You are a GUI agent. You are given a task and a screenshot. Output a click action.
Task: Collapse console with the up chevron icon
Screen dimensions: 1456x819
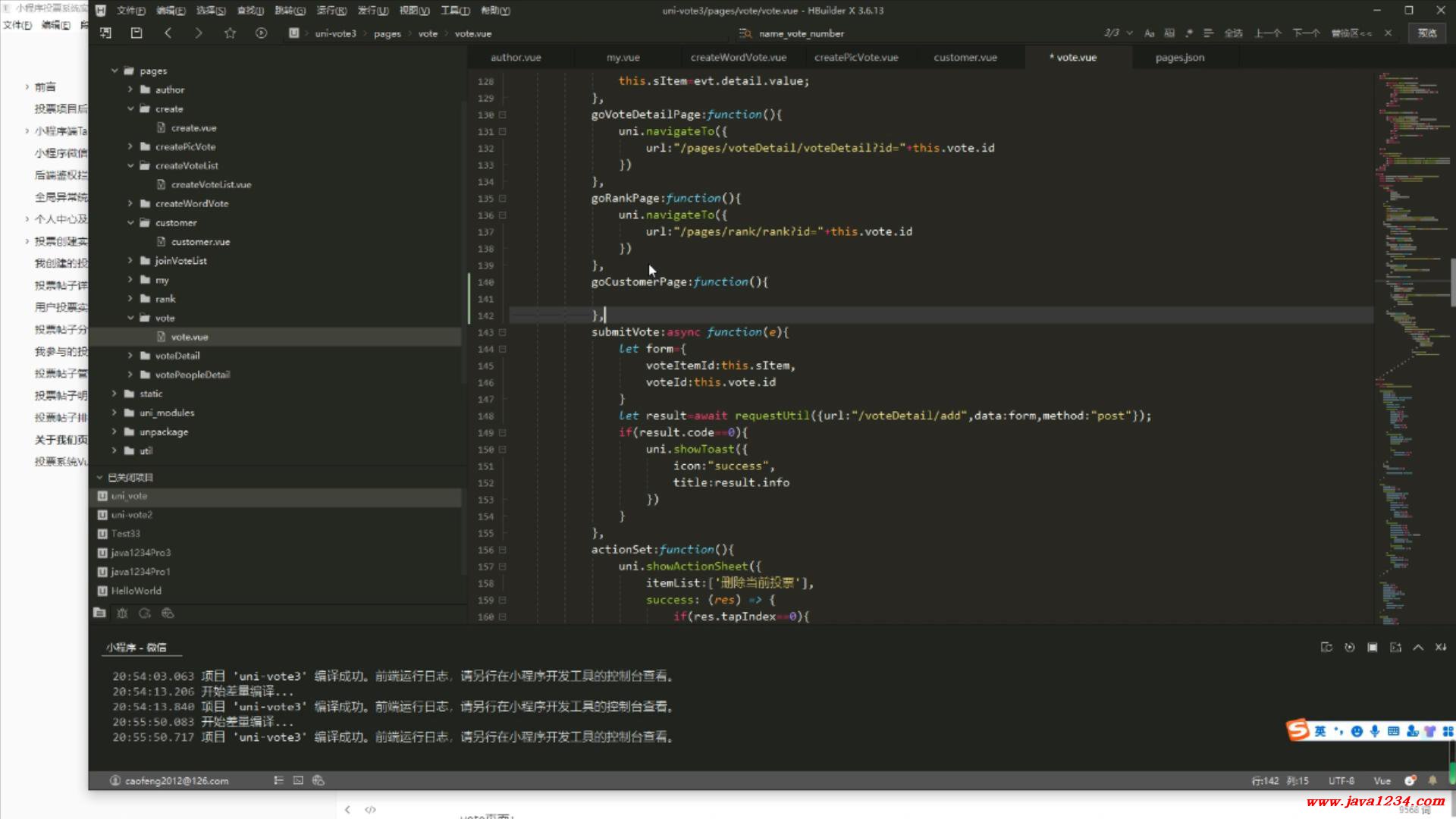click(1418, 647)
